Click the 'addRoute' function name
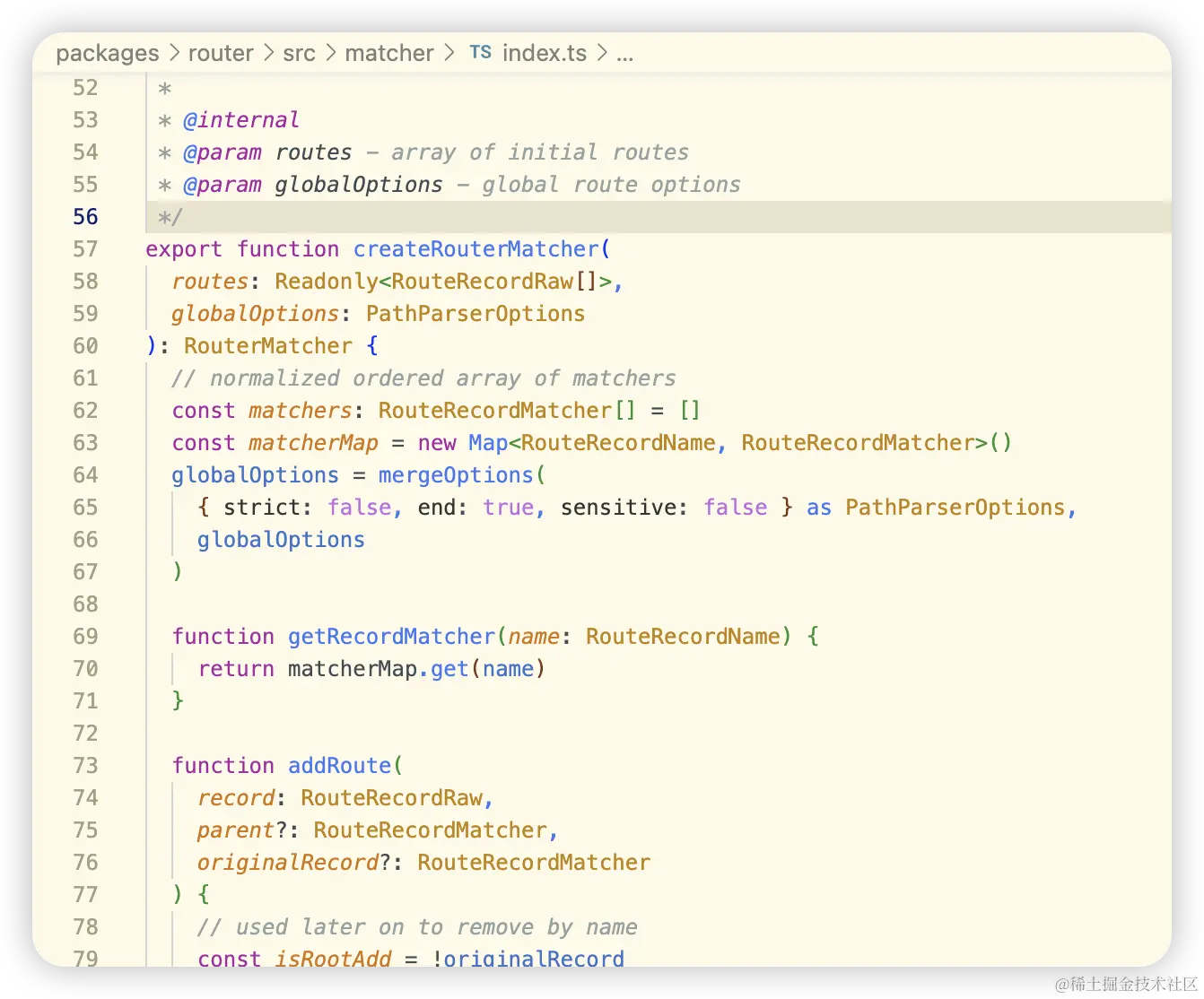This screenshot has height=999, width=1204. pyautogui.click(x=340, y=766)
